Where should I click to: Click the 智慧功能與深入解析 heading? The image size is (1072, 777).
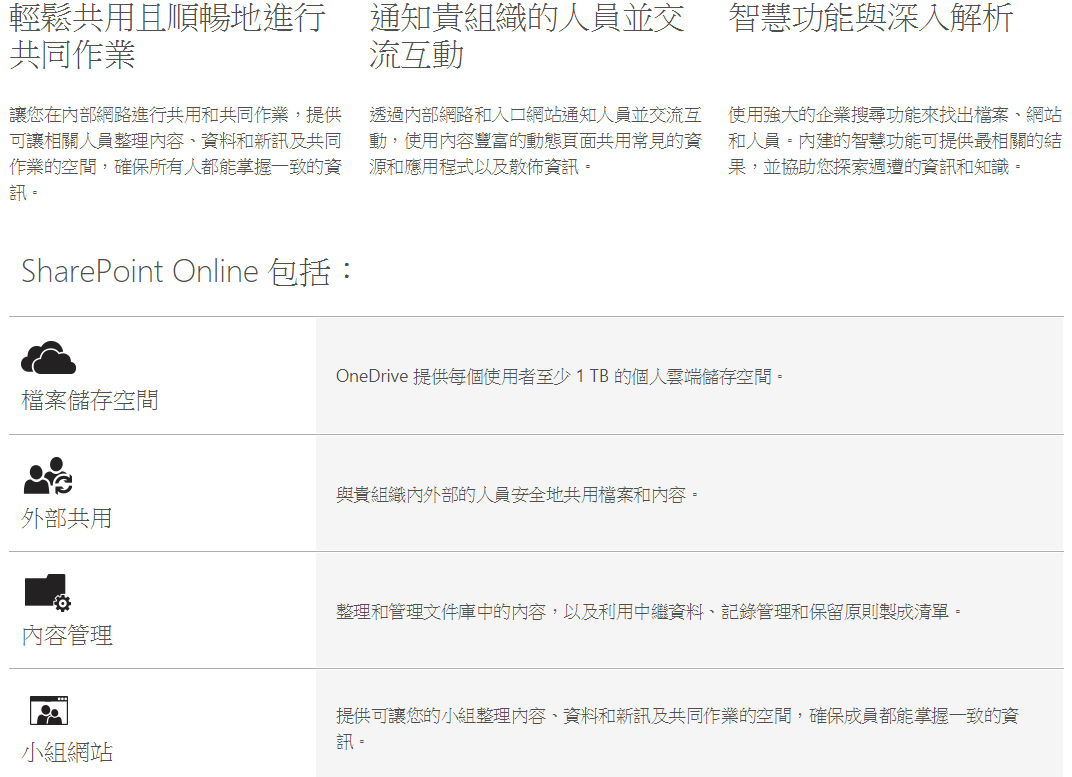pyautogui.click(x=870, y=17)
